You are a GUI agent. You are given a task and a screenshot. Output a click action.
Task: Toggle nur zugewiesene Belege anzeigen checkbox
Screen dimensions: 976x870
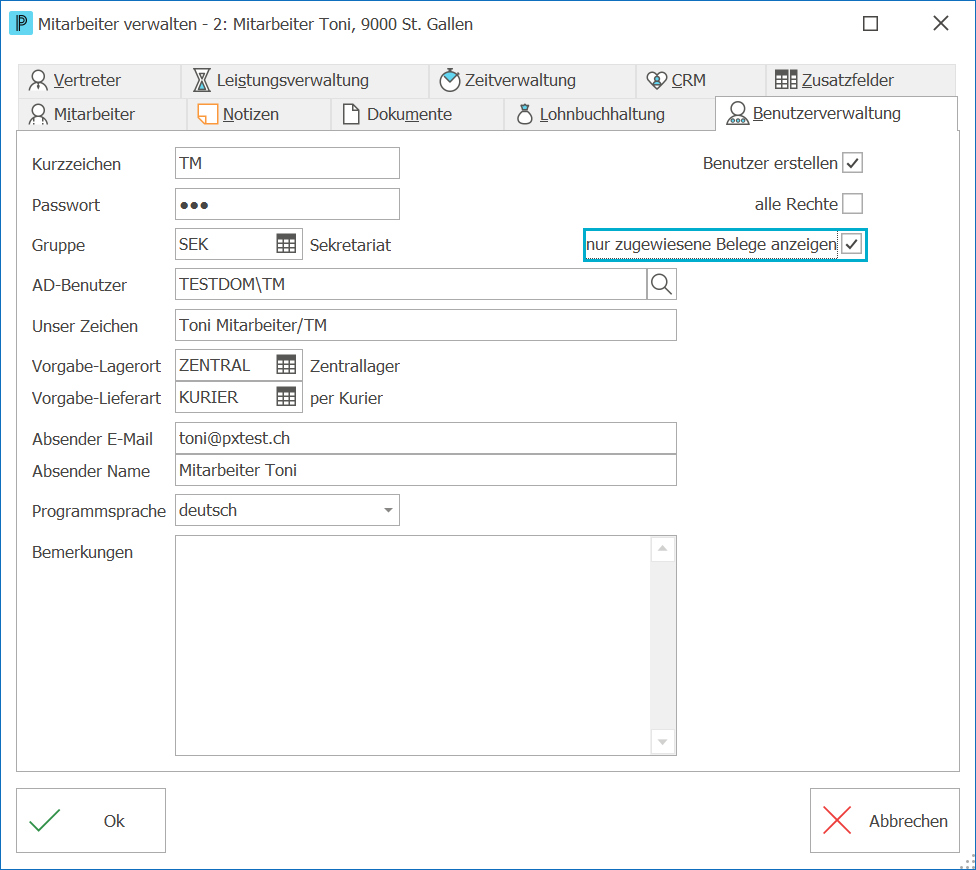click(852, 244)
